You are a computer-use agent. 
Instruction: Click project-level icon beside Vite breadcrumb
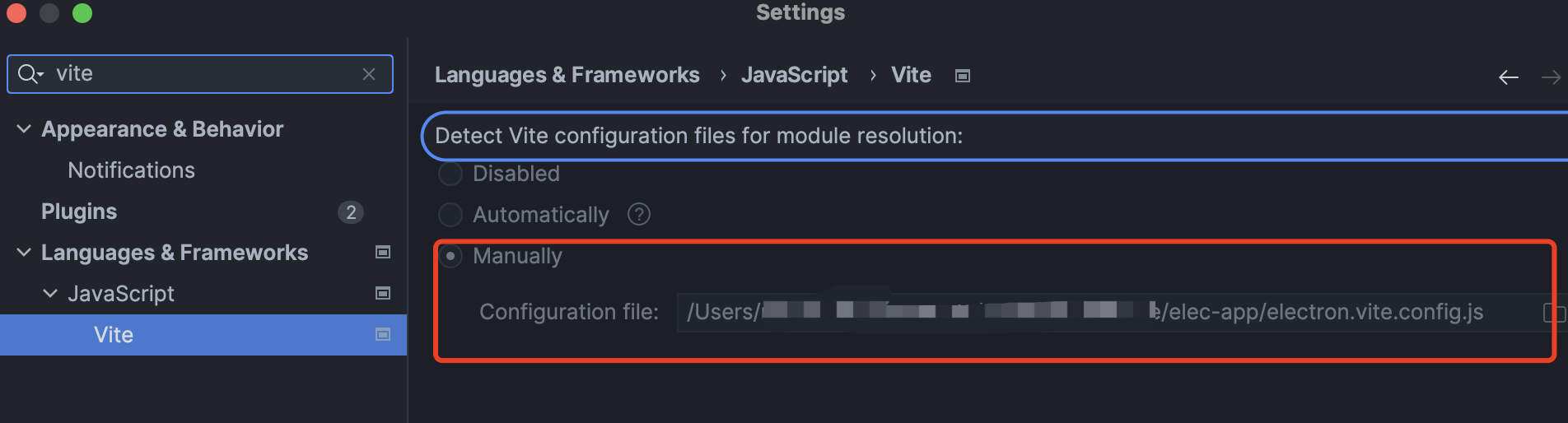(x=962, y=76)
